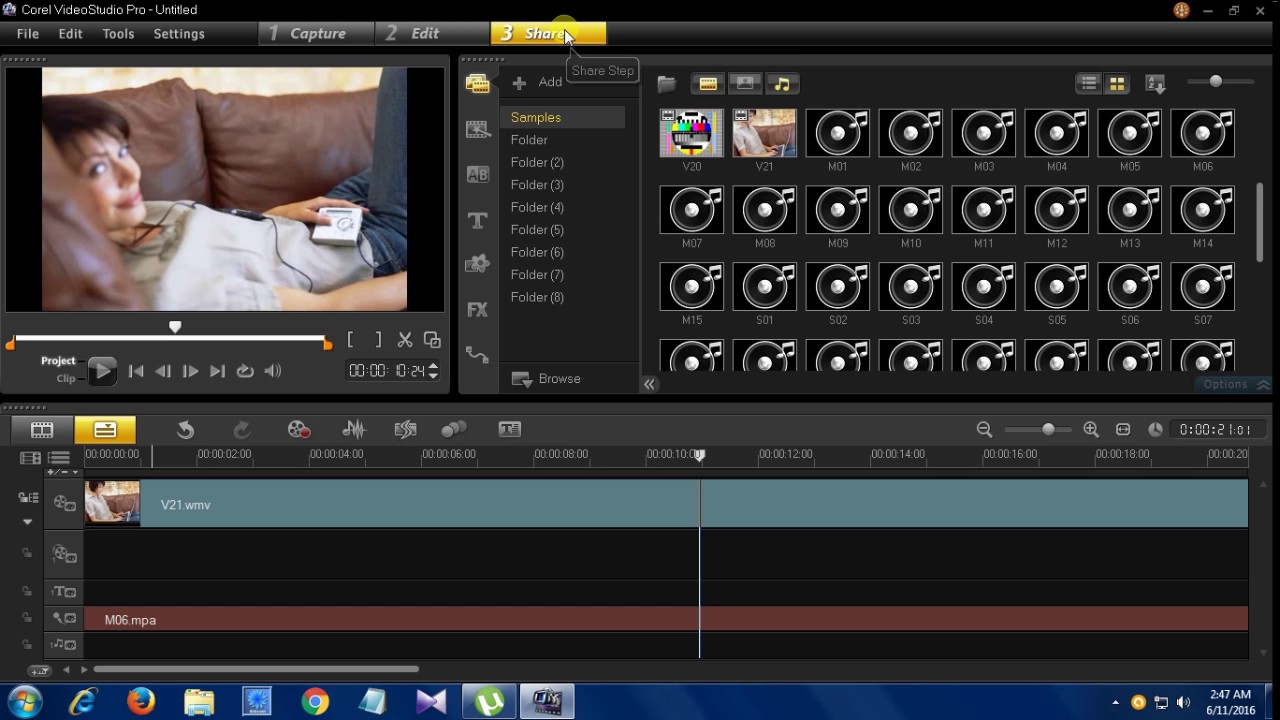Open the Subtitle Editor icon

510,430
